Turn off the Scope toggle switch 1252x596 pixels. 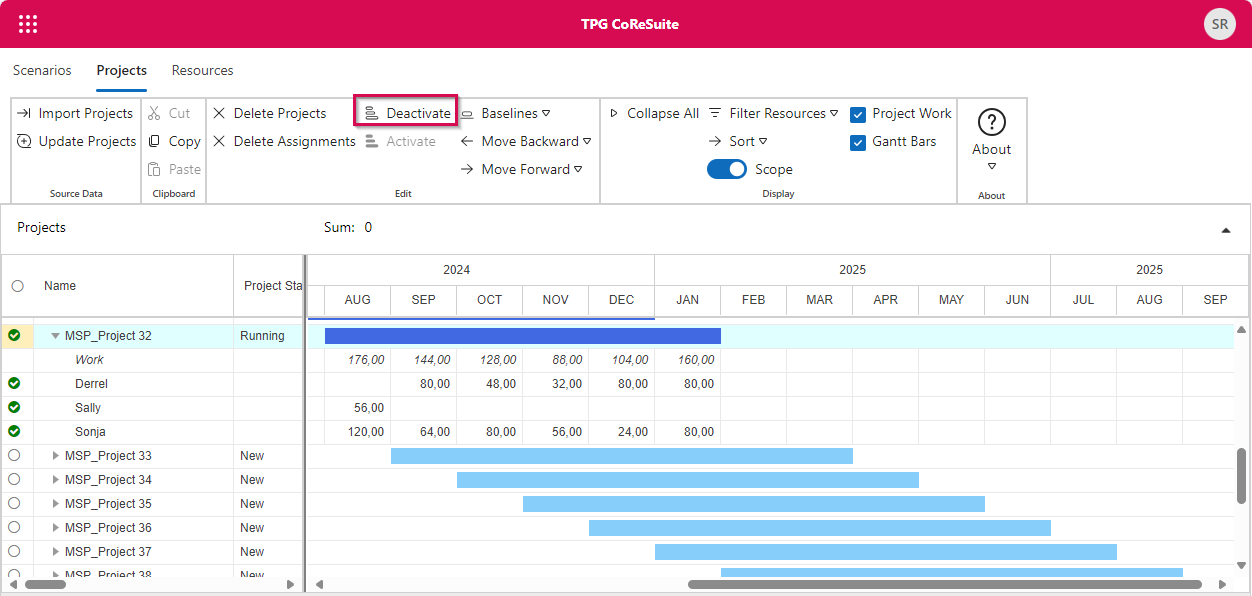point(727,170)
